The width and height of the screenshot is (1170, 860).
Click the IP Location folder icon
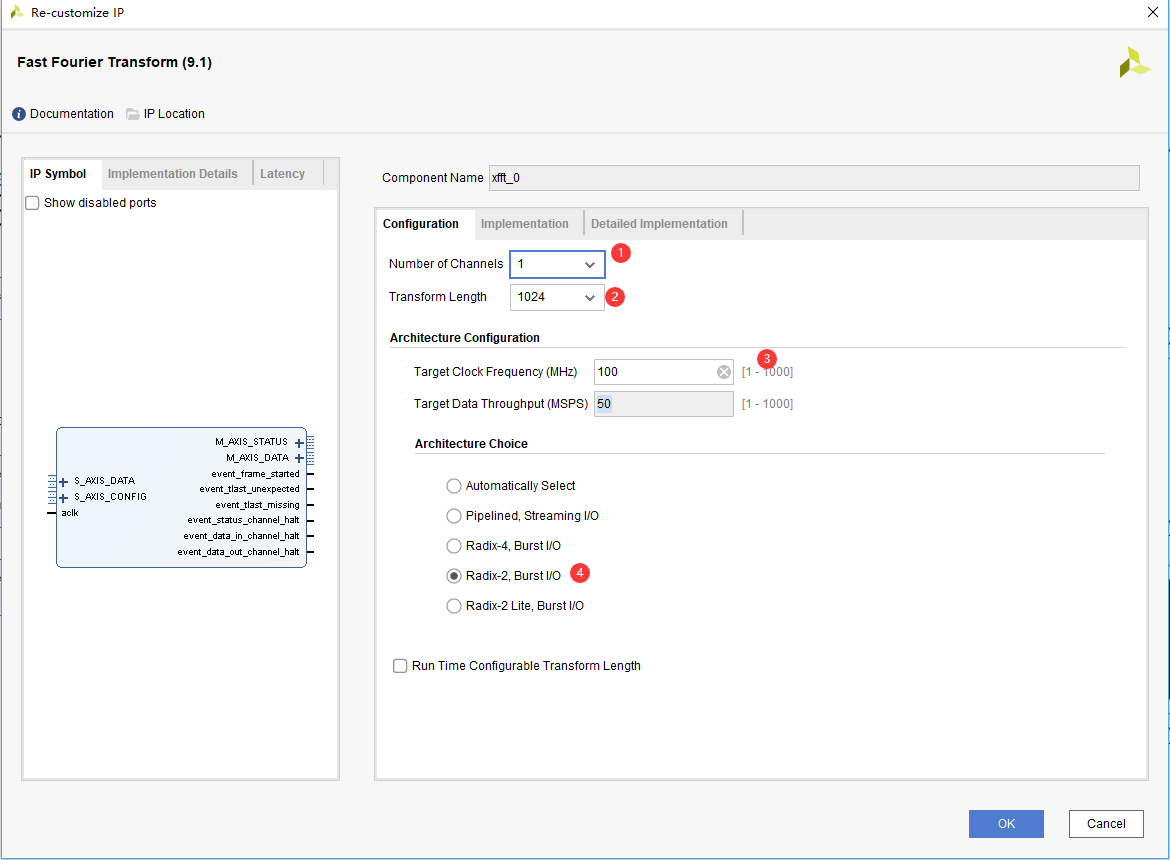[133, 114]
